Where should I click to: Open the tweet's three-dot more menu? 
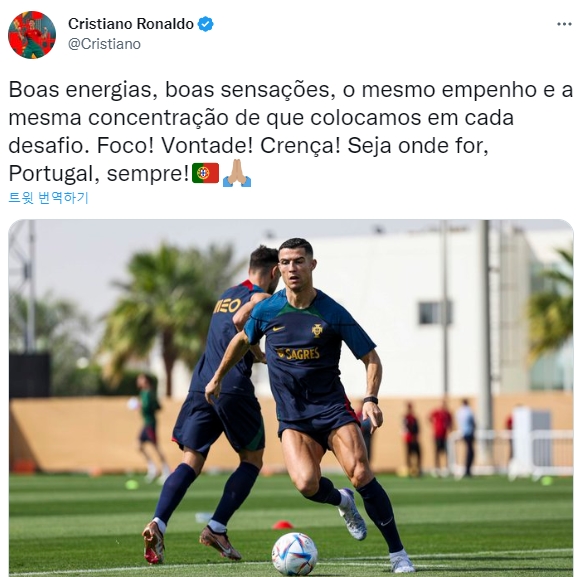click(564, 24)
